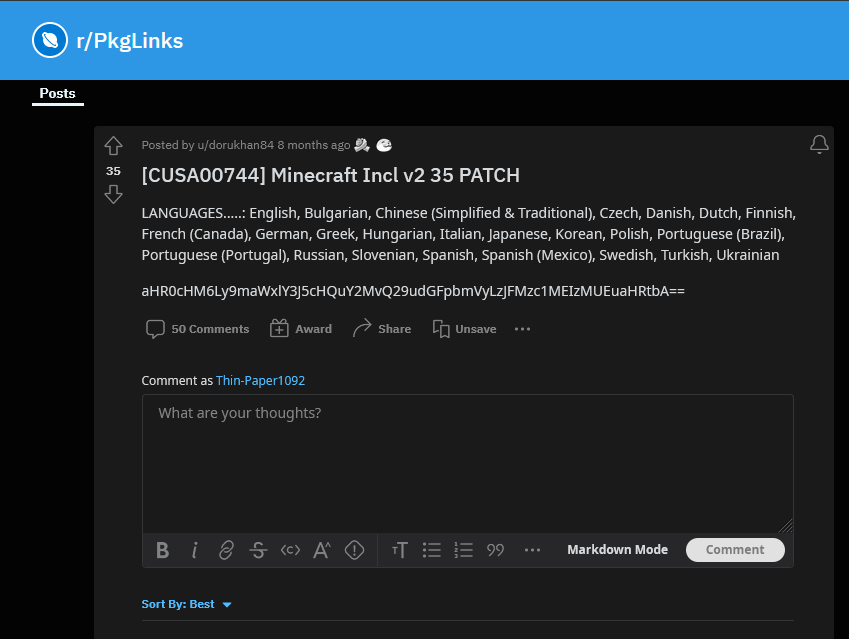Downvote the Minecraft patch post
This screenshot has height=639, width=849.
(x=113, y=194)
